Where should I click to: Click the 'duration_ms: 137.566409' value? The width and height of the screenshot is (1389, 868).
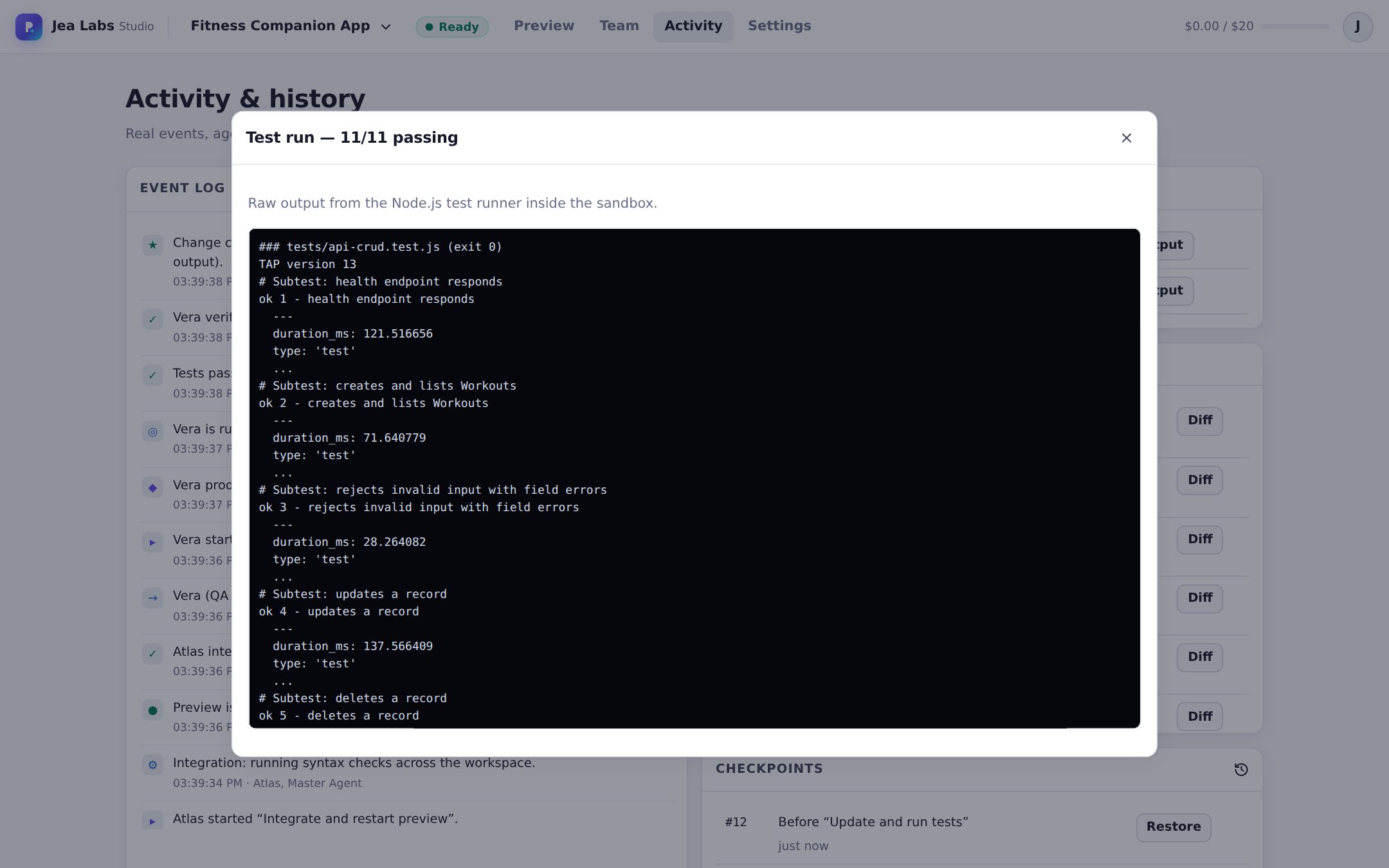[352, 646]
